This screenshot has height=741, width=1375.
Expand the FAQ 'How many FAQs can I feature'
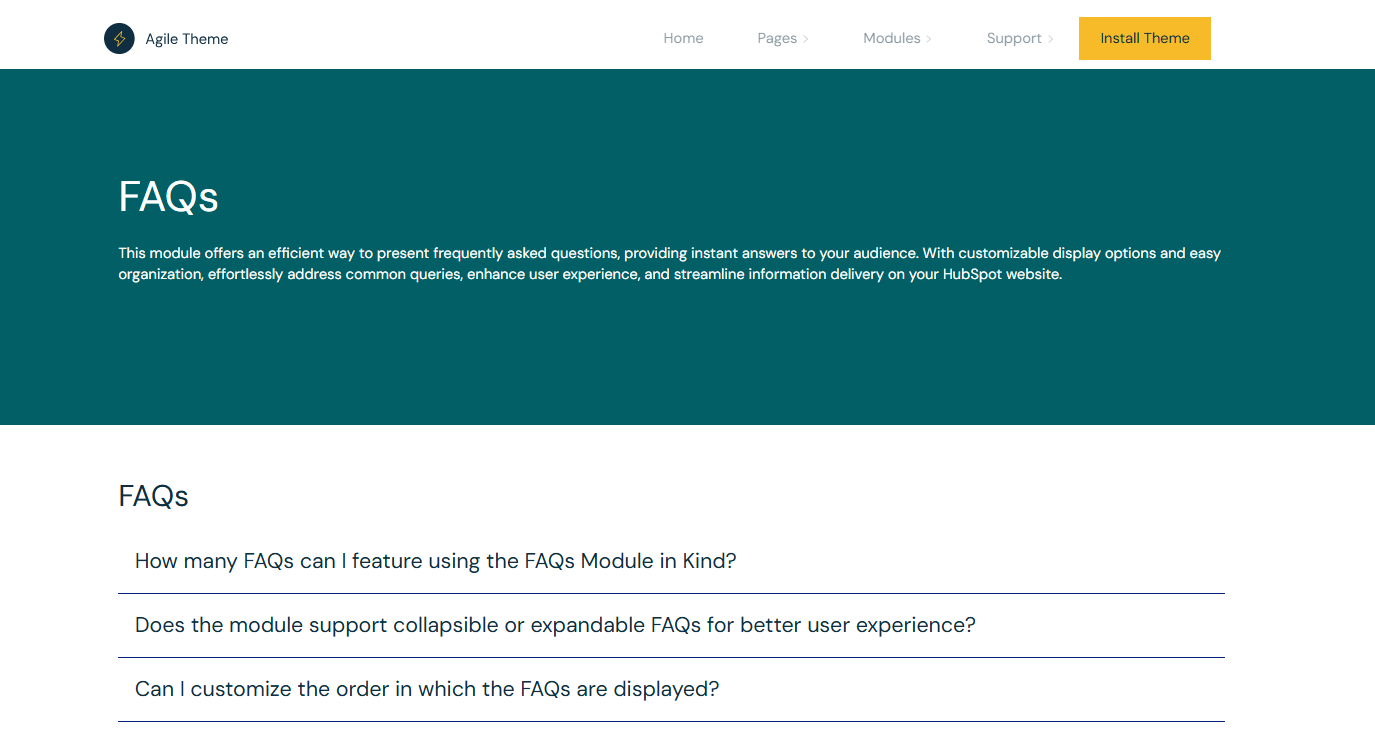click(671, 561)
